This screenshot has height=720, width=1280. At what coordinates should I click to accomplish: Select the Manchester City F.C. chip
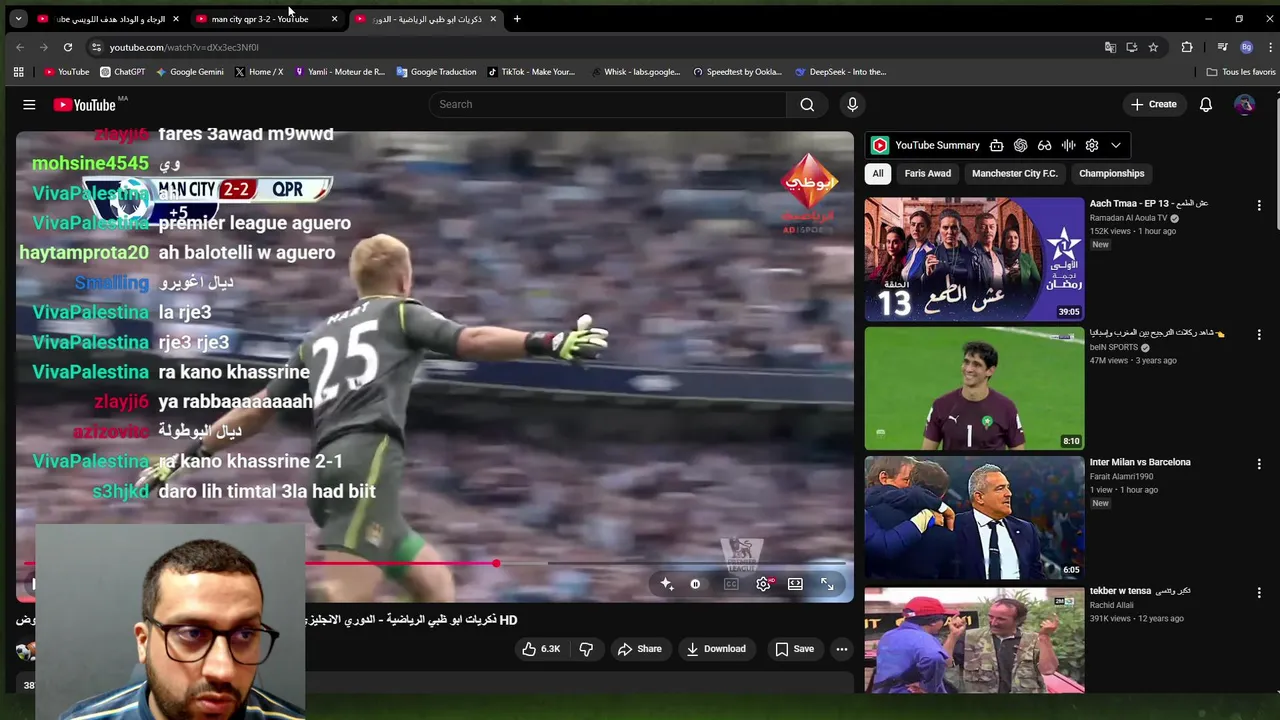coord(1014,173)
